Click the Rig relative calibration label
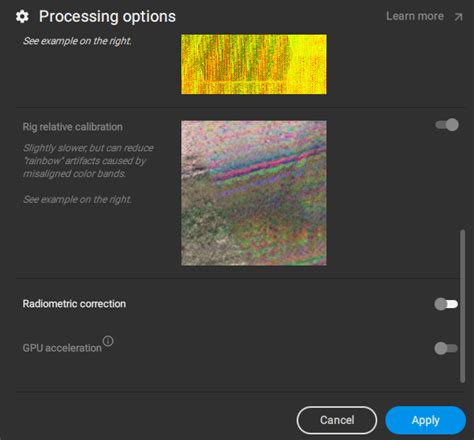 73,127
